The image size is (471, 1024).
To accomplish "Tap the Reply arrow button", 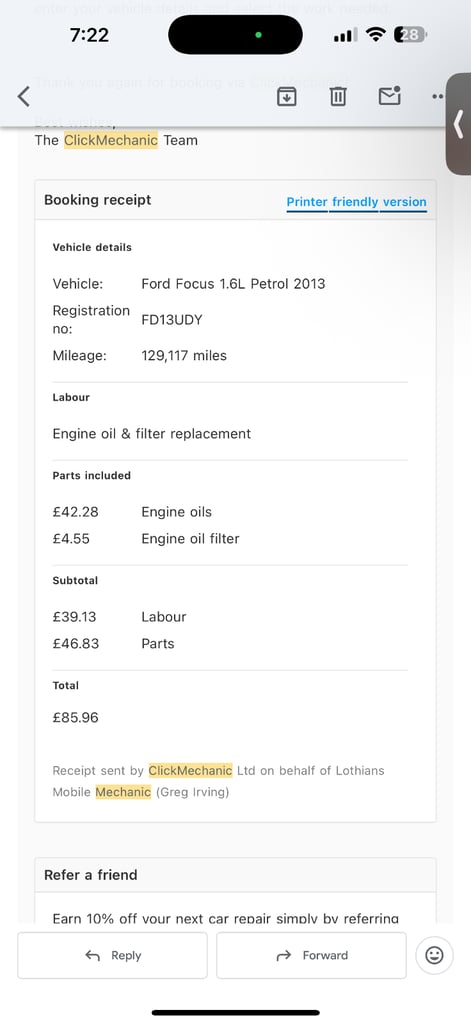I will (112, 955).
